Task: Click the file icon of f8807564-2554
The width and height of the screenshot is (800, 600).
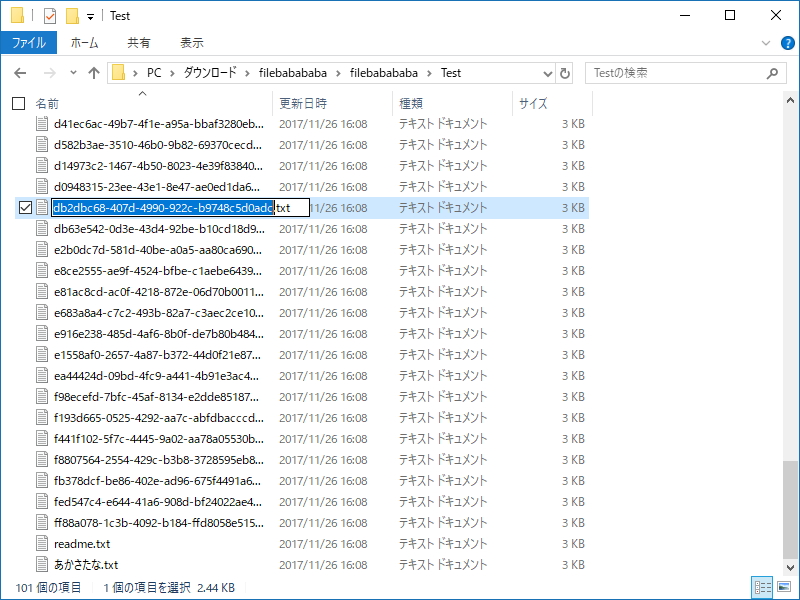Action: [42, 460]
